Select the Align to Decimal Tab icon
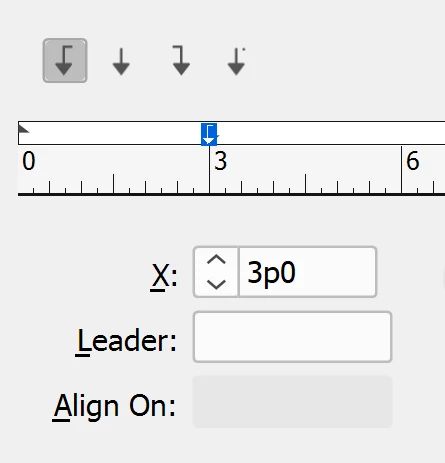 point(236,61)
